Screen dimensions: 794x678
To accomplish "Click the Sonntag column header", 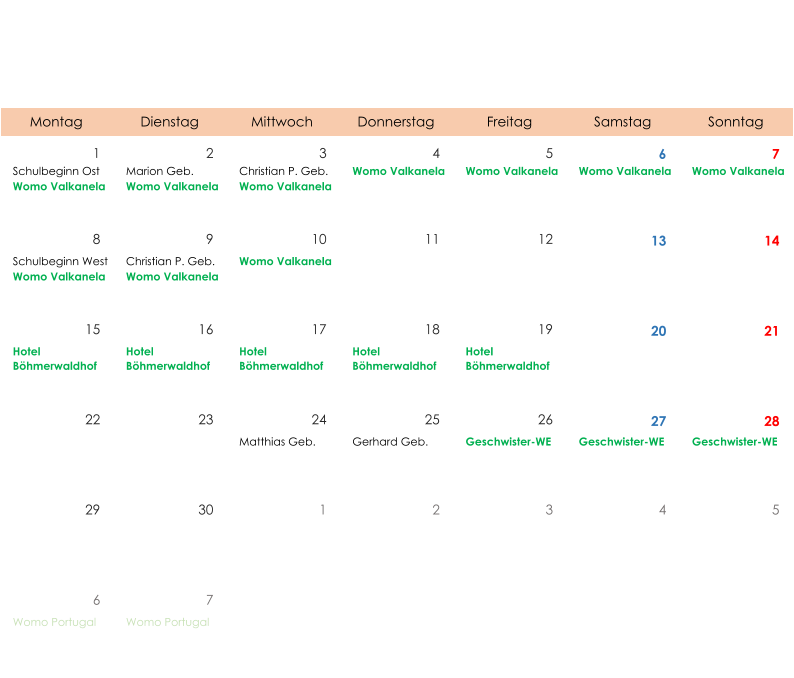I will pyautogui.click(x=735, y=122).
